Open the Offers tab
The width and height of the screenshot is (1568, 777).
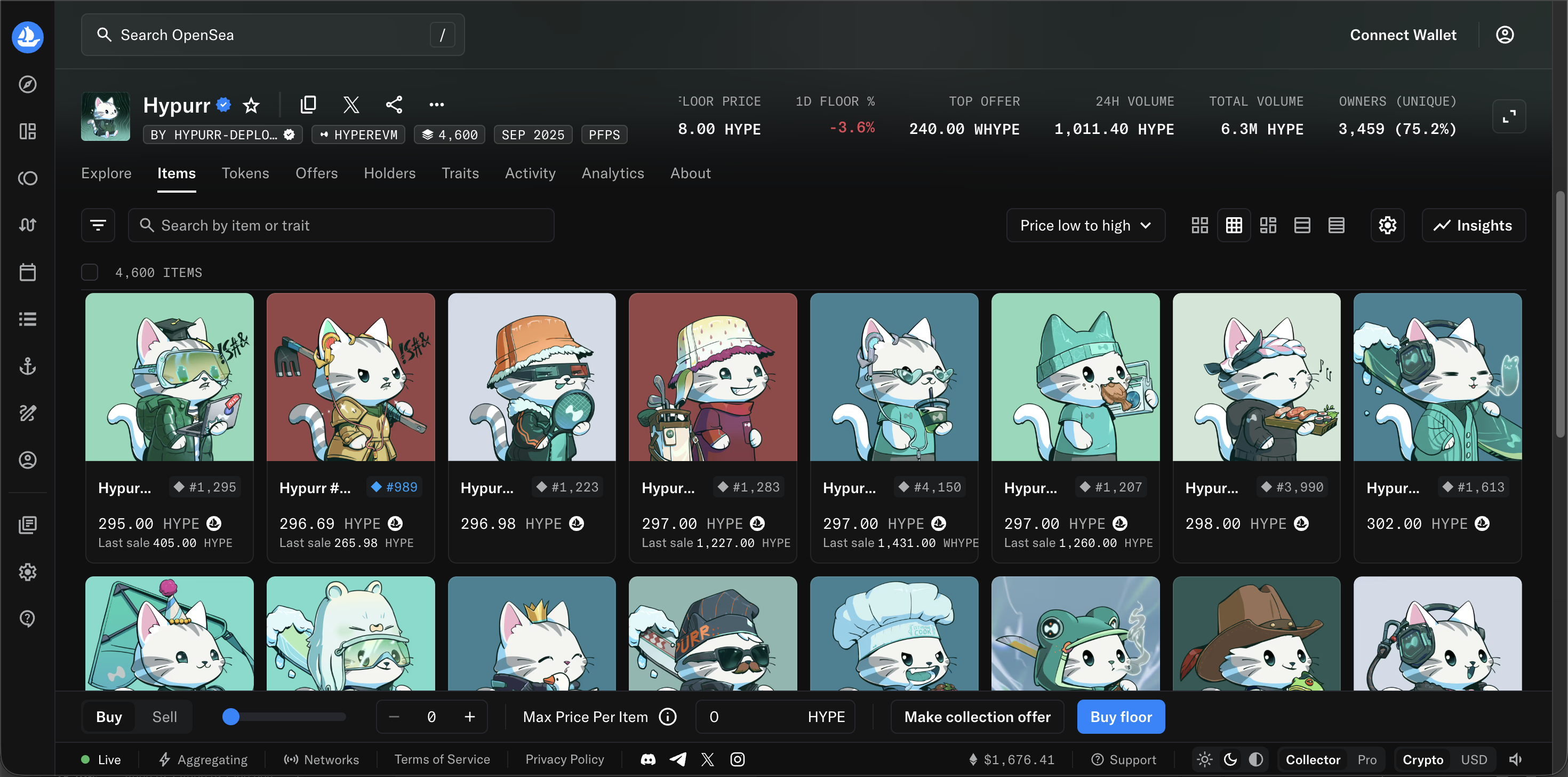click(316, 173)
